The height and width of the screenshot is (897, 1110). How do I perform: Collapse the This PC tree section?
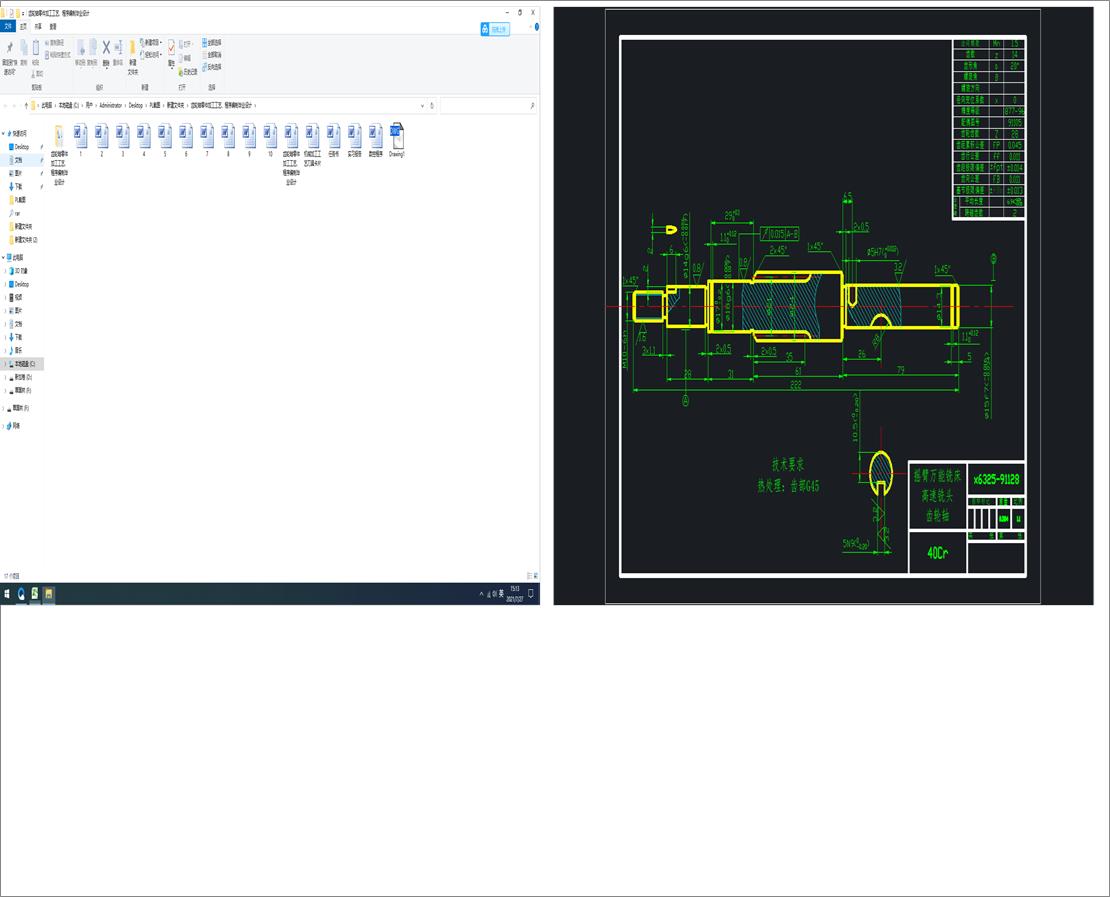pyautogui.click(x=4, y=258)
